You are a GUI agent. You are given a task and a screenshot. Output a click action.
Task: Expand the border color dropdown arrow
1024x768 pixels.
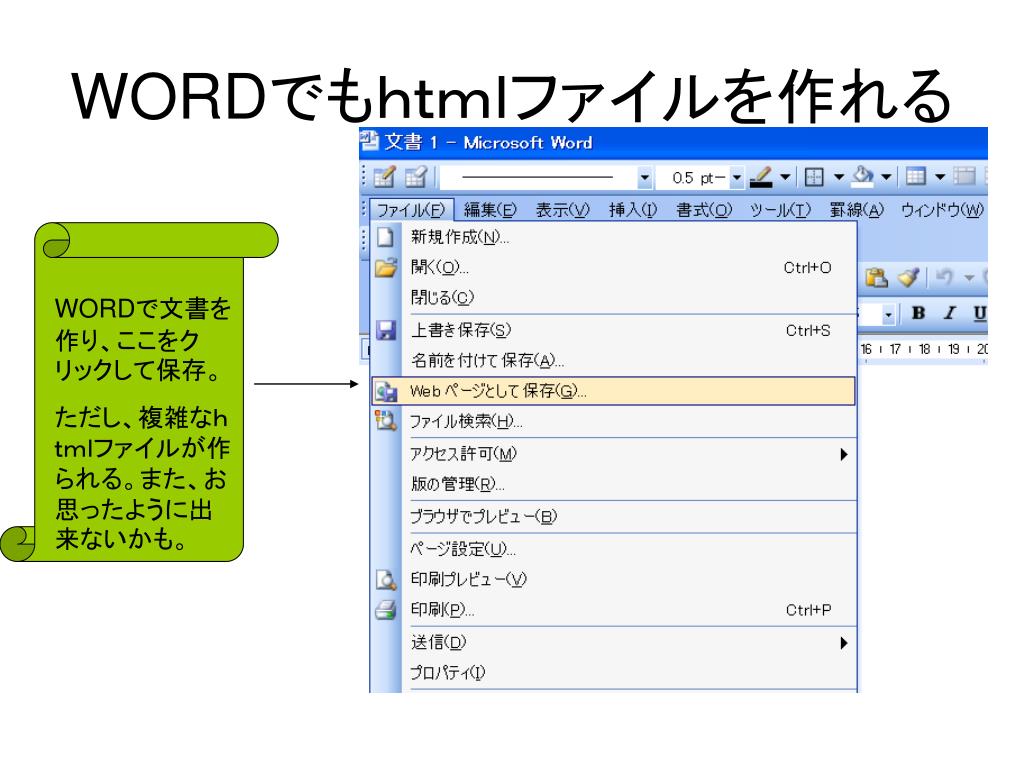coord(786,177)
